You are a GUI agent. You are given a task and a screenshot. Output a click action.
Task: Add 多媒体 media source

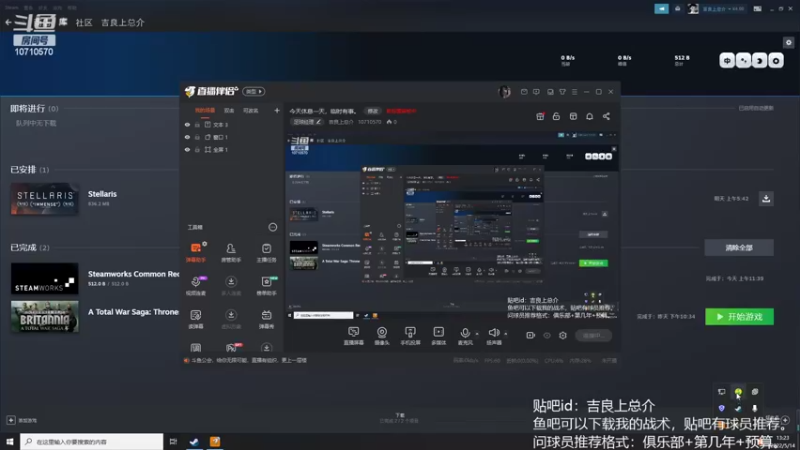pyautogui.click(x=439, y=336)
